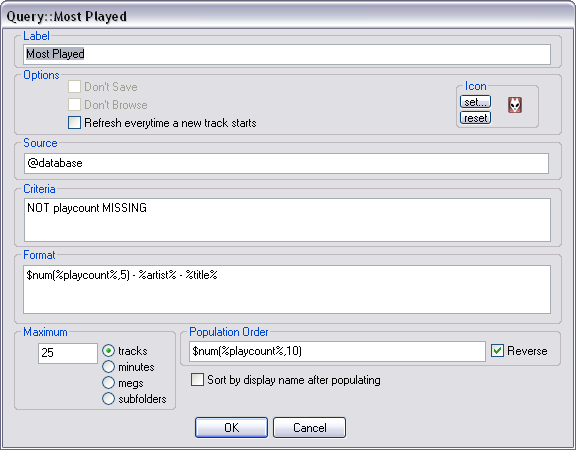
Task: Click the Criteria text box
Action: tap(287, 220)
